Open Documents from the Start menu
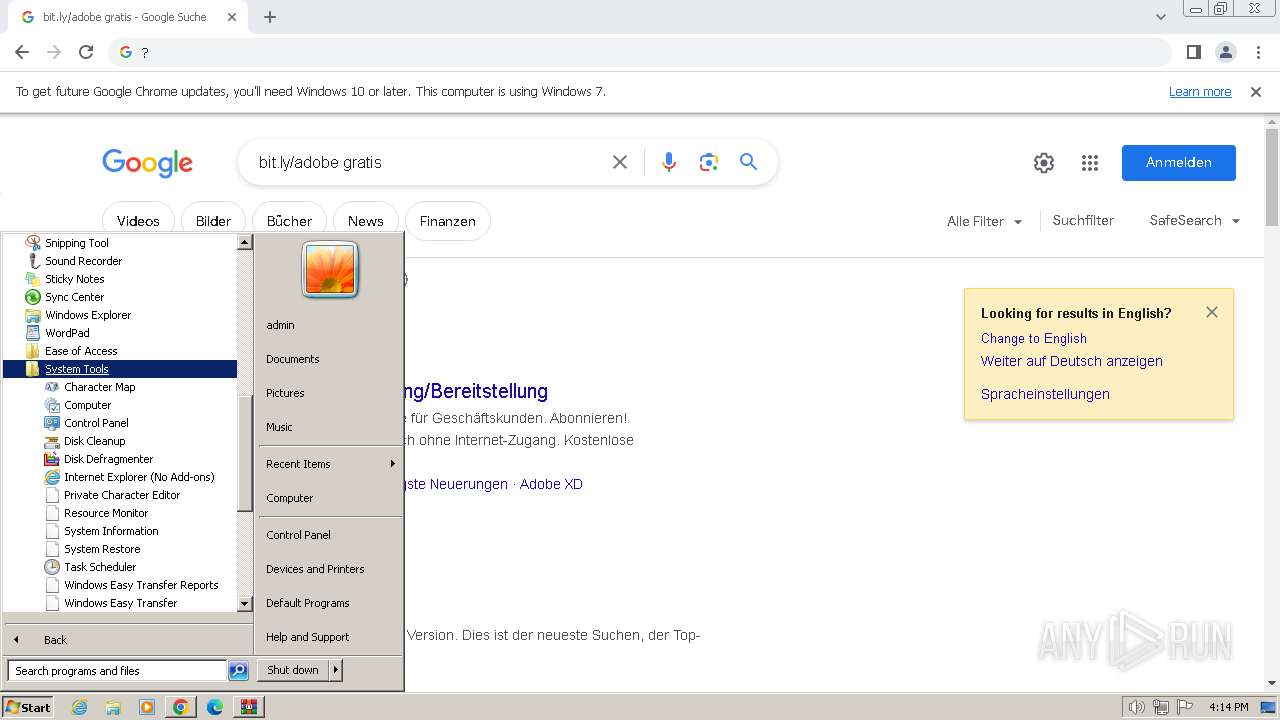This screenshot has width=1280, height=720. pyautogui.click(x=292, y=359)
